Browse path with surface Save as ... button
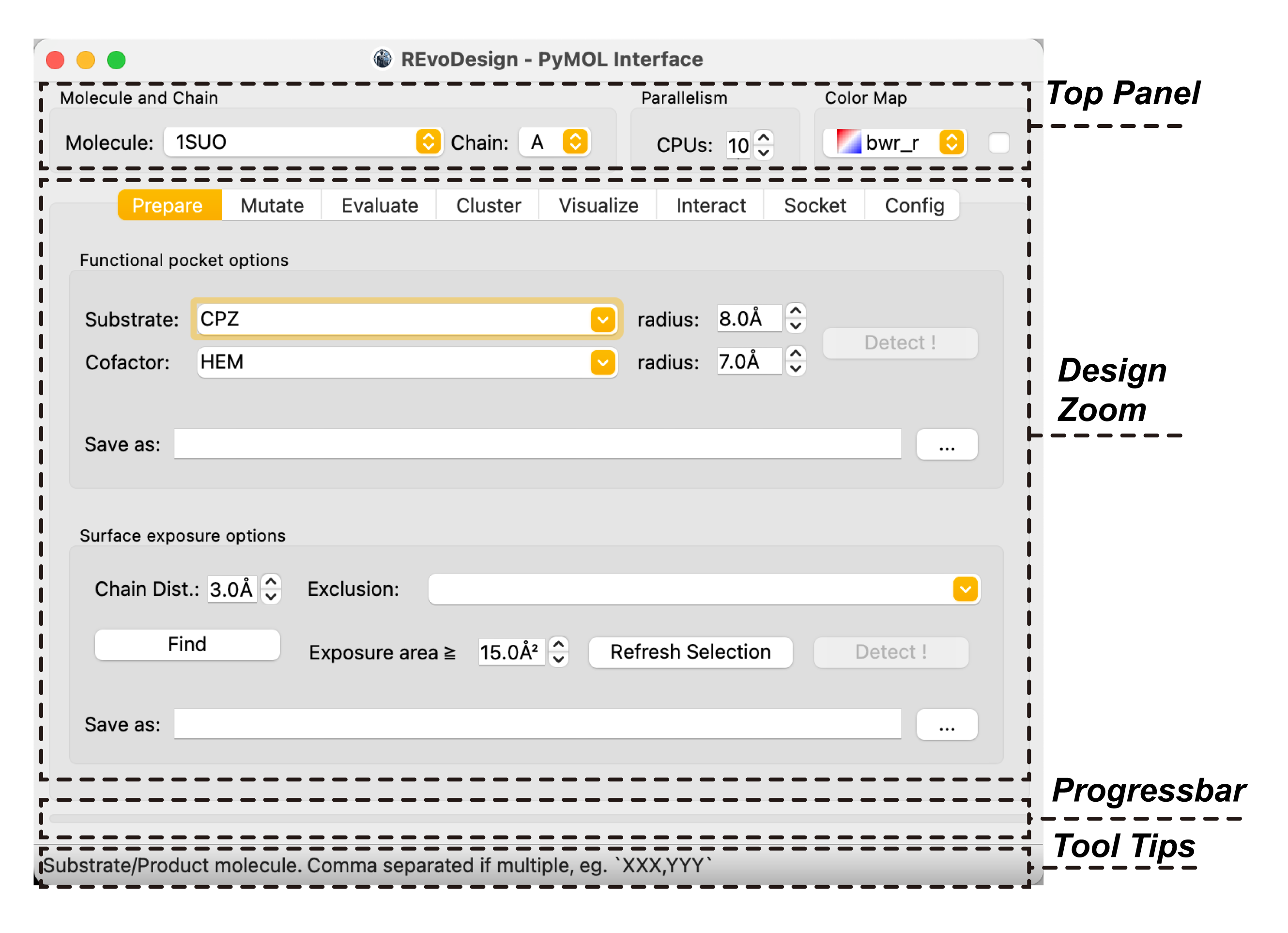The image size is (1288, 933). [947, 724]
